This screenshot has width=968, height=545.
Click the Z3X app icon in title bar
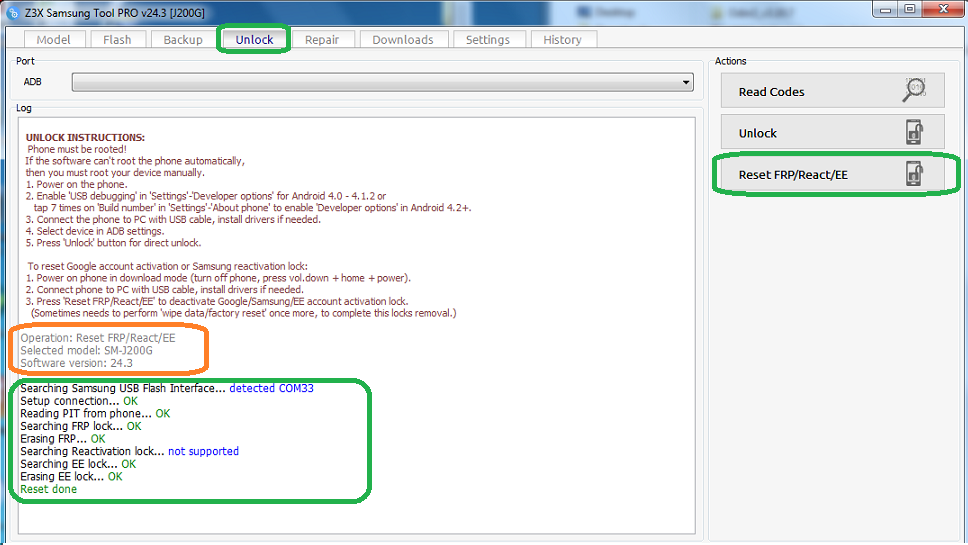click(x=12, y=12)
